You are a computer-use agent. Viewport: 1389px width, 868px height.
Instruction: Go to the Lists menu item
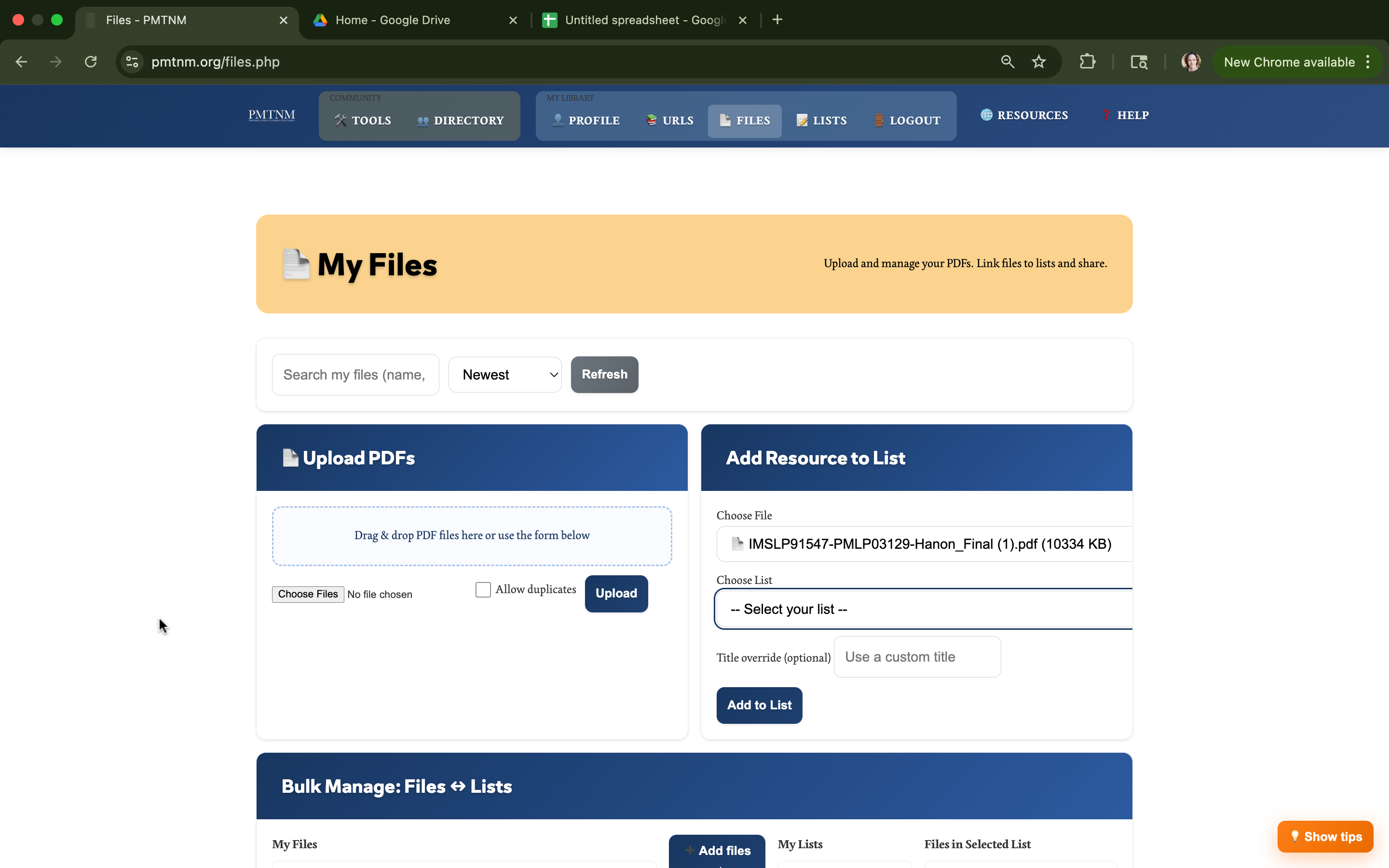(822, 121)
